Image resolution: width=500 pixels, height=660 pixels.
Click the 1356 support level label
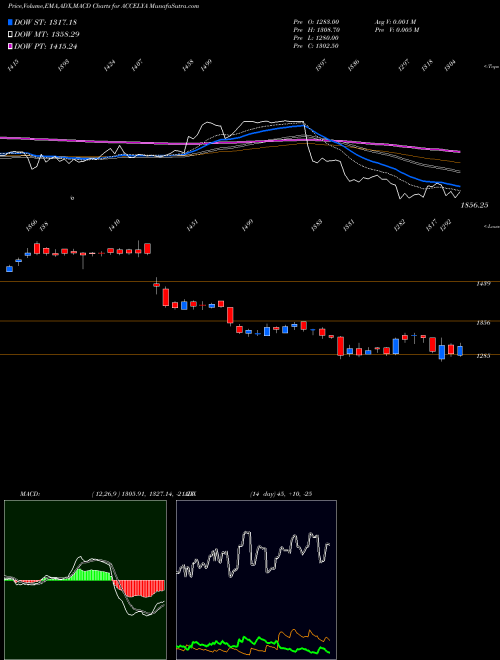coord(483,323)
